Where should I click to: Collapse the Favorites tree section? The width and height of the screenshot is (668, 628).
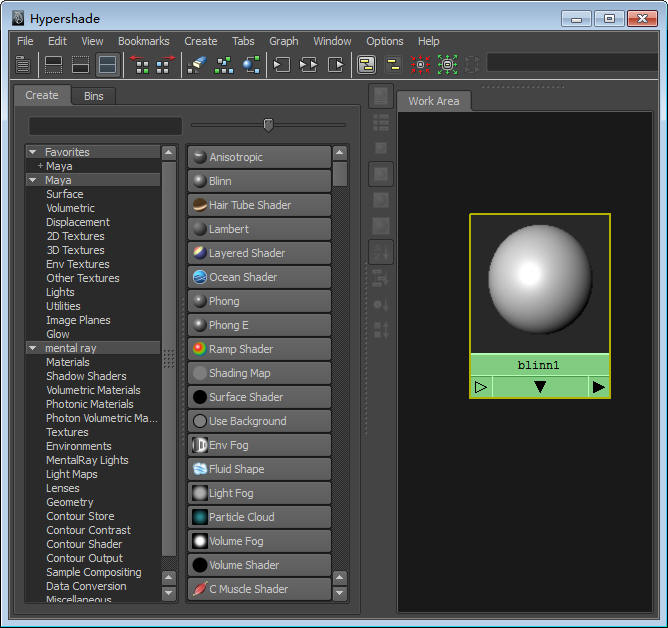coord(33,152)
